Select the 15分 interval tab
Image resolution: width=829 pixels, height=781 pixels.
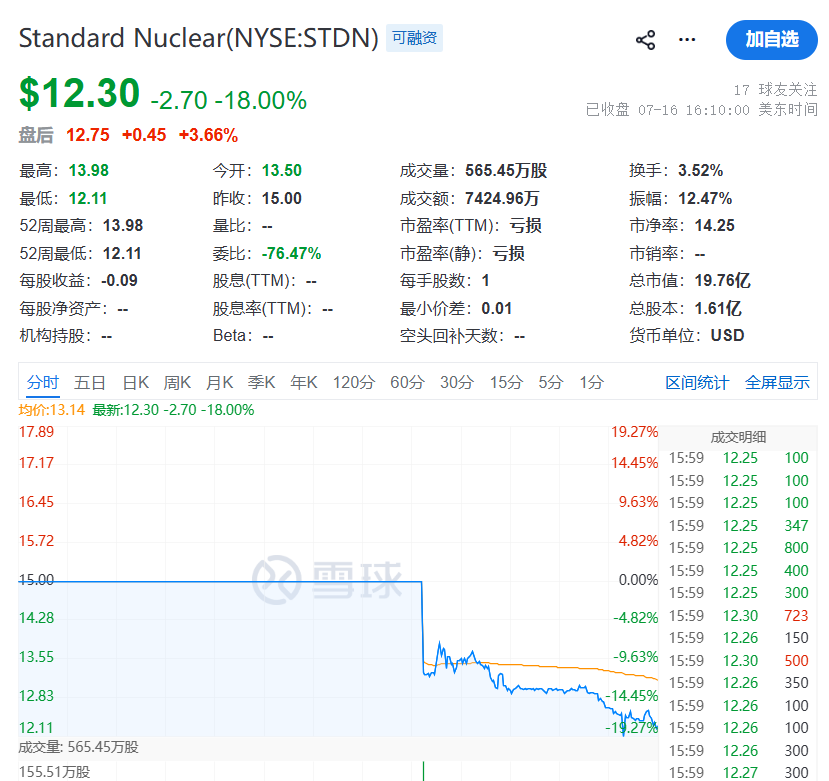click(506, 382)
